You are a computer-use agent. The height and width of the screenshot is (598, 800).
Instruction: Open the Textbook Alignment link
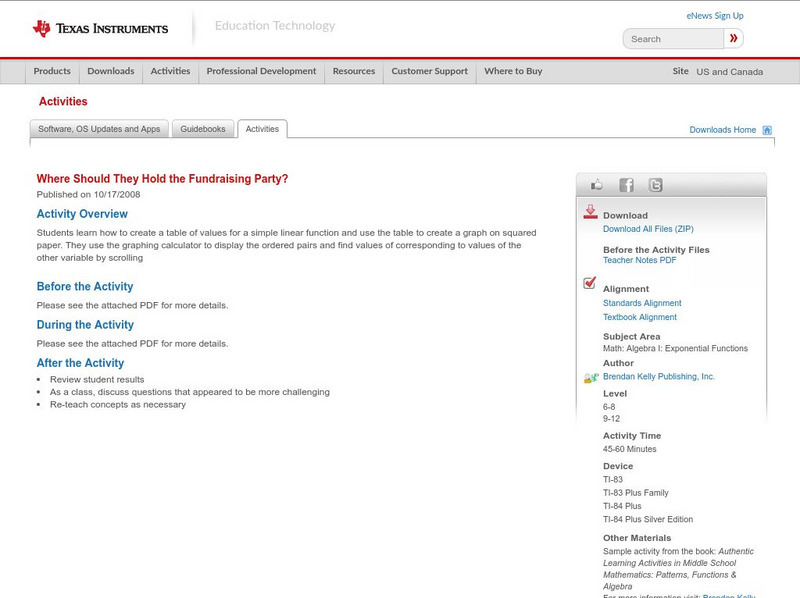pos(640,317)
